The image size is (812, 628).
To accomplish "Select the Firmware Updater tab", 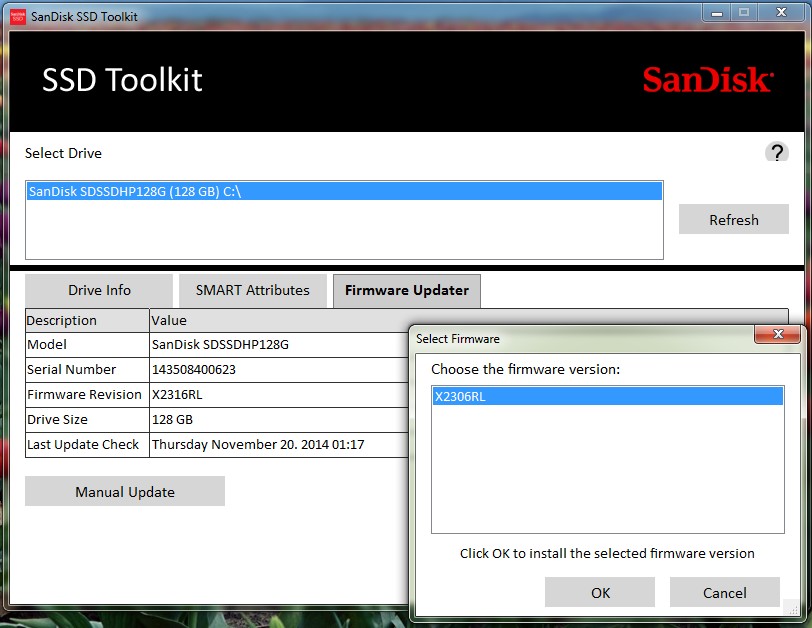I will 407,290.
